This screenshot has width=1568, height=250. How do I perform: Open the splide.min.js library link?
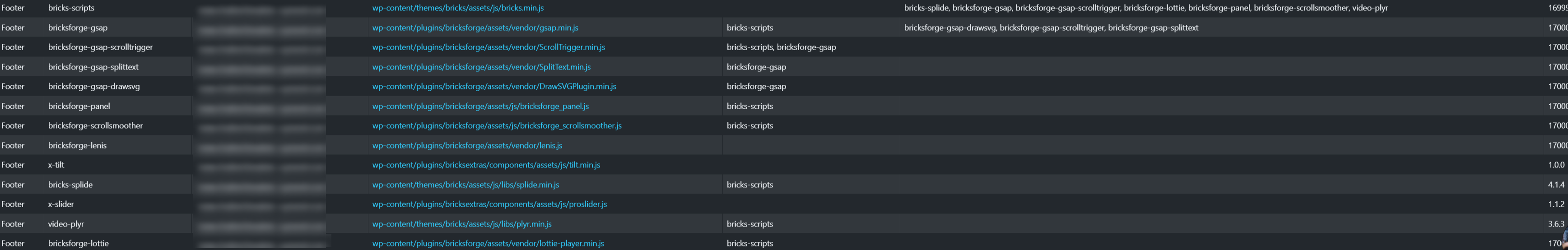tap(465, 184)
